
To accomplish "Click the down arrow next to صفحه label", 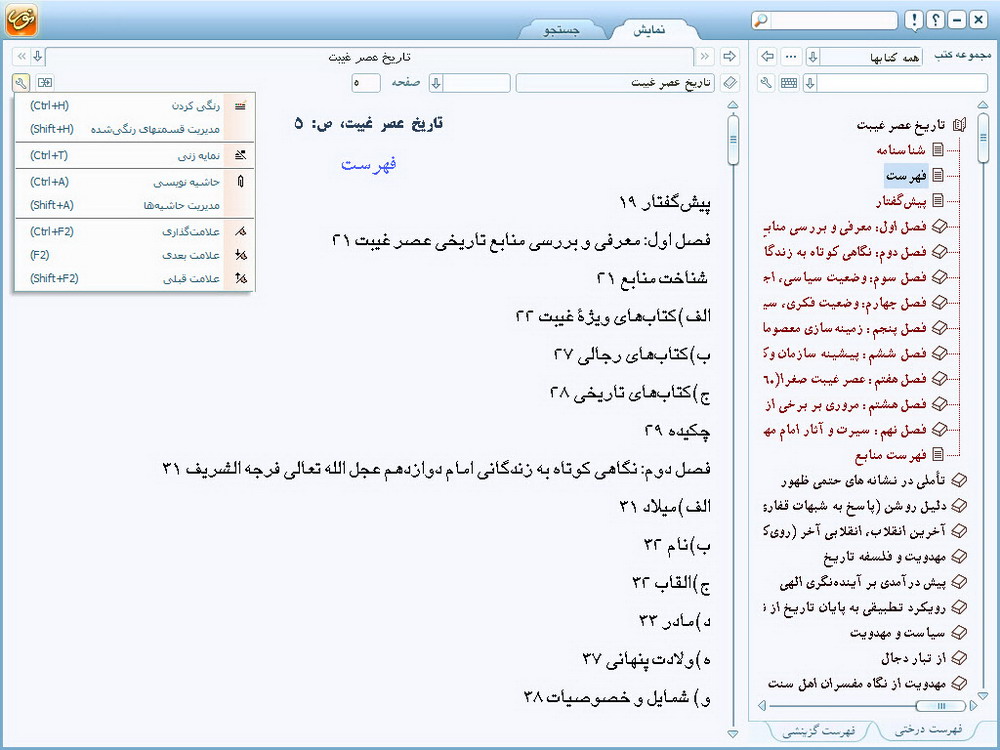I will point(436,83).
